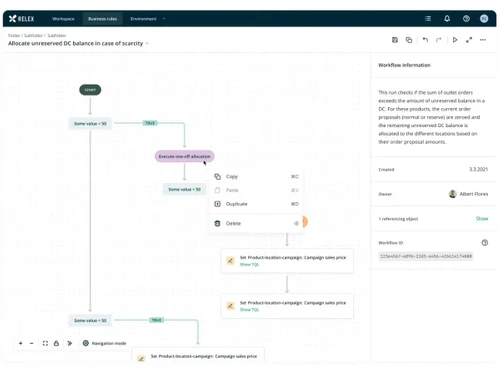Open the Workspace tab
500x375 pixels.
[x=63, y=19]
